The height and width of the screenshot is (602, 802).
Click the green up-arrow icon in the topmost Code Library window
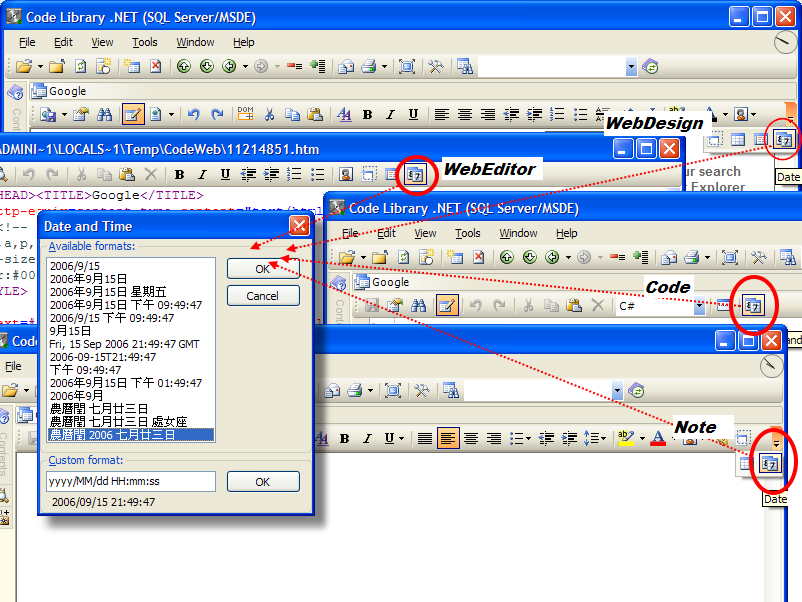pos(184,66)
